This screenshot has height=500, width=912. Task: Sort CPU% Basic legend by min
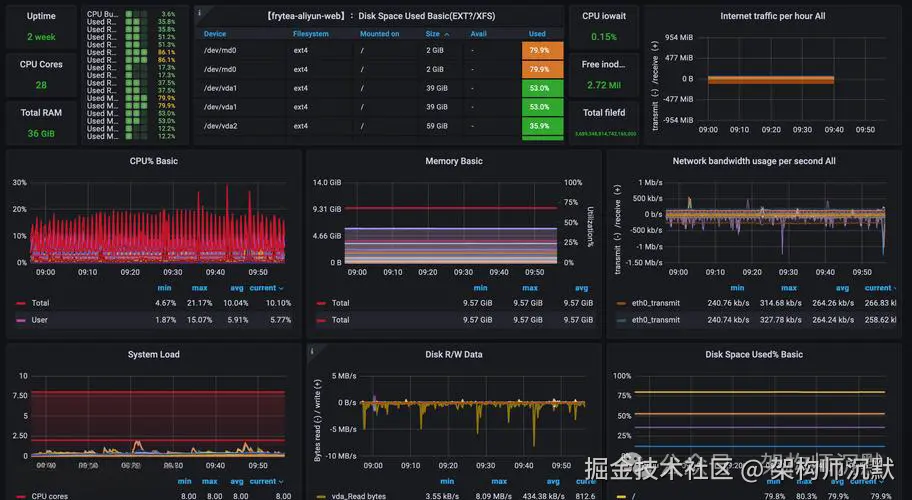[x=164, y=288]
